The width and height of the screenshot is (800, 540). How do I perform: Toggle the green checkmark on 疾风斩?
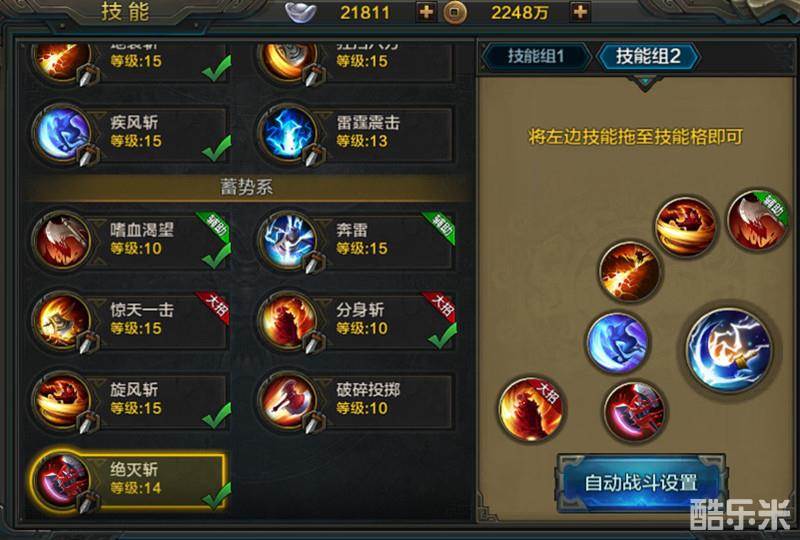216,148
